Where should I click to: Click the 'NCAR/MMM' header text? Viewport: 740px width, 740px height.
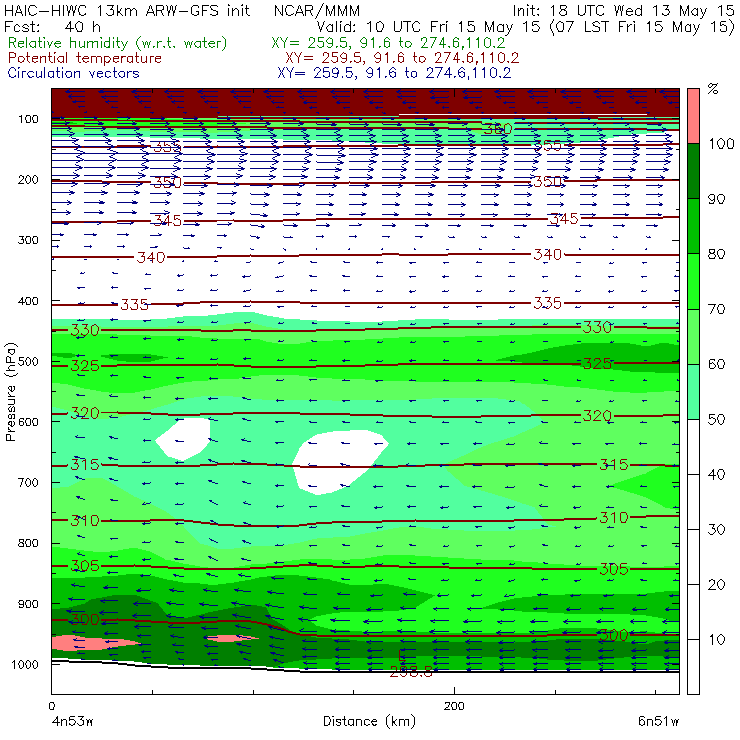[x=317, y=10]
